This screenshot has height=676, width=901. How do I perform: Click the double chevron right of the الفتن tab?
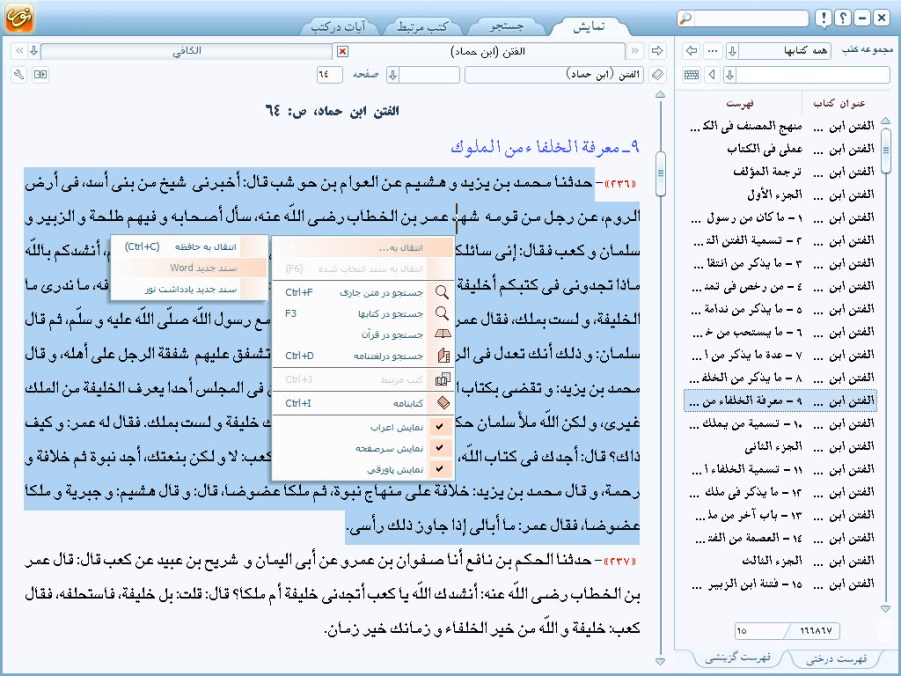tap(635, 51)
